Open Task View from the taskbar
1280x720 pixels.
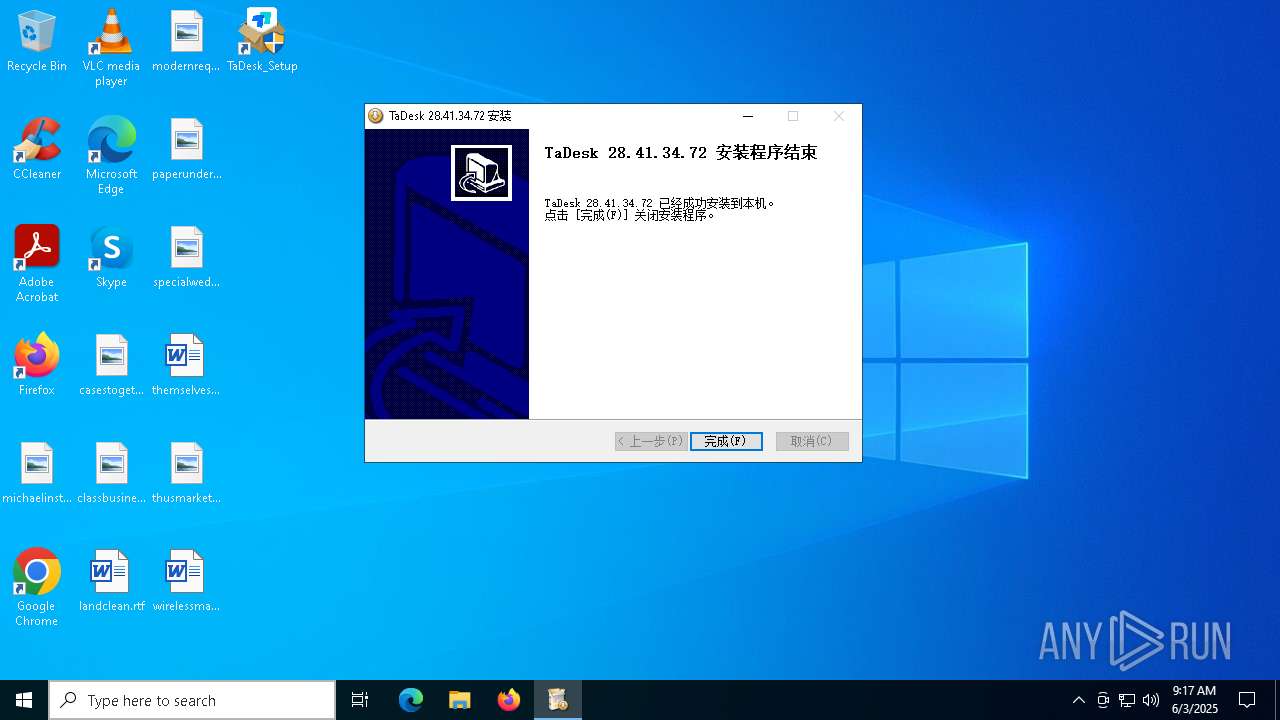(x=360, y=700)
